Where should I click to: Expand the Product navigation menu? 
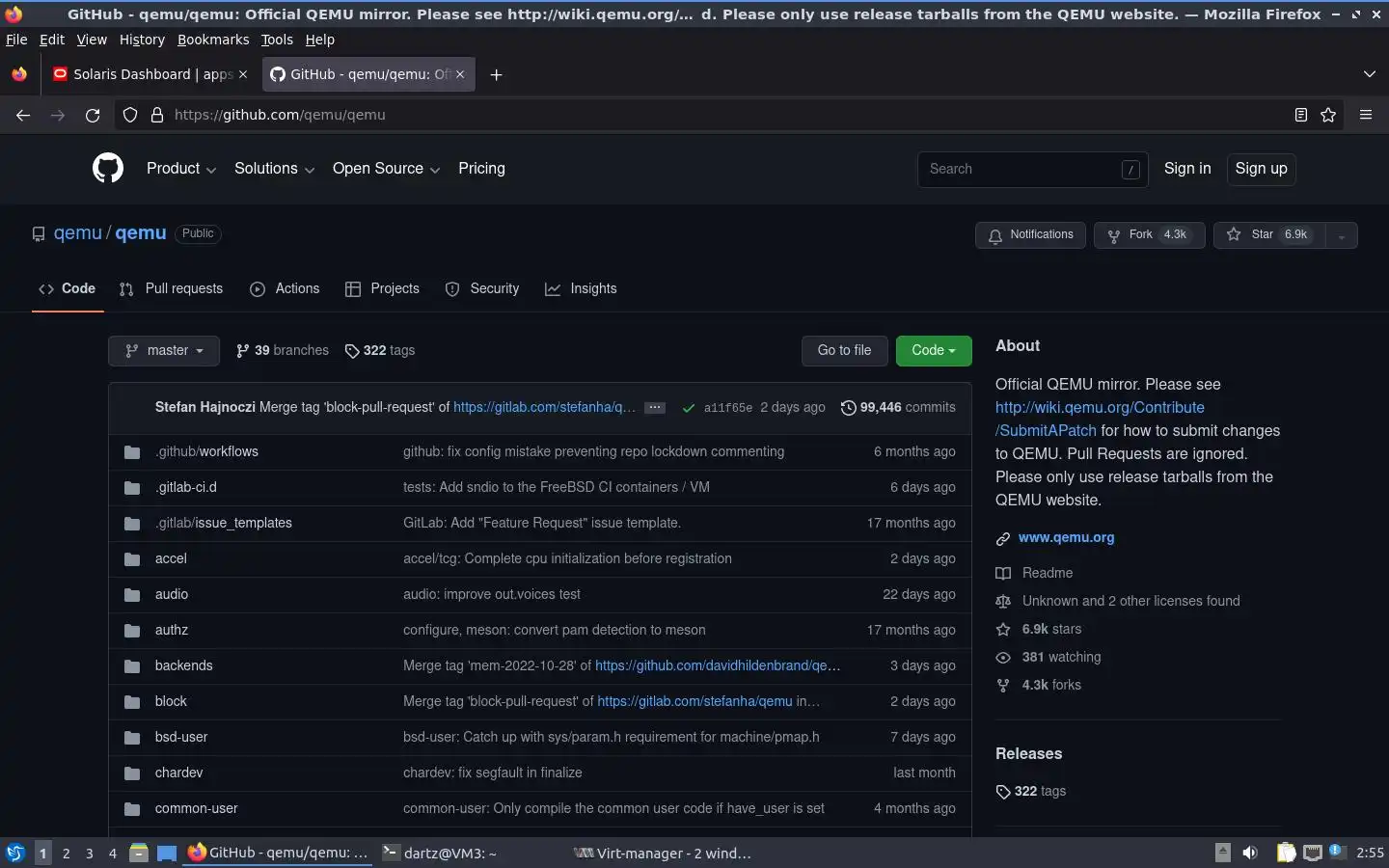[181, 168]
